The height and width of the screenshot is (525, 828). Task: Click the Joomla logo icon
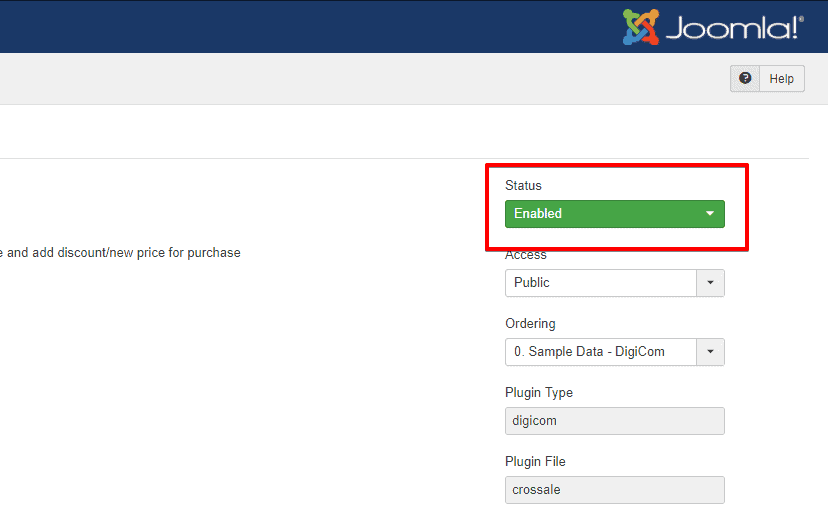pyautogui.click(x=641, y=27)
